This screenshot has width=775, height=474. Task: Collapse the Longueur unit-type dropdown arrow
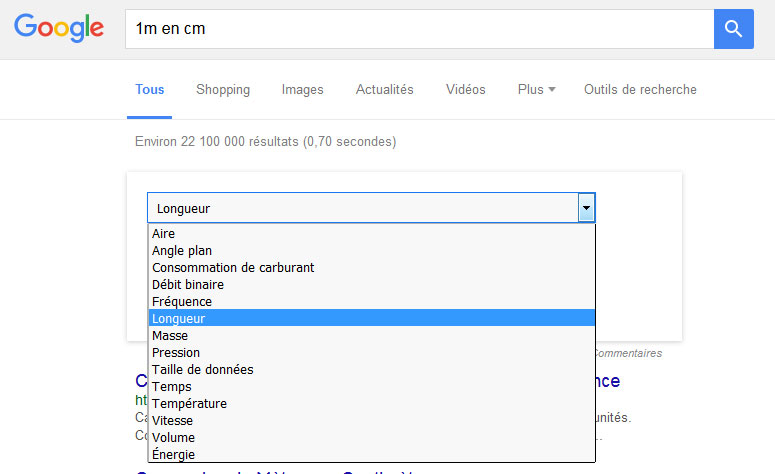(587, 208)
